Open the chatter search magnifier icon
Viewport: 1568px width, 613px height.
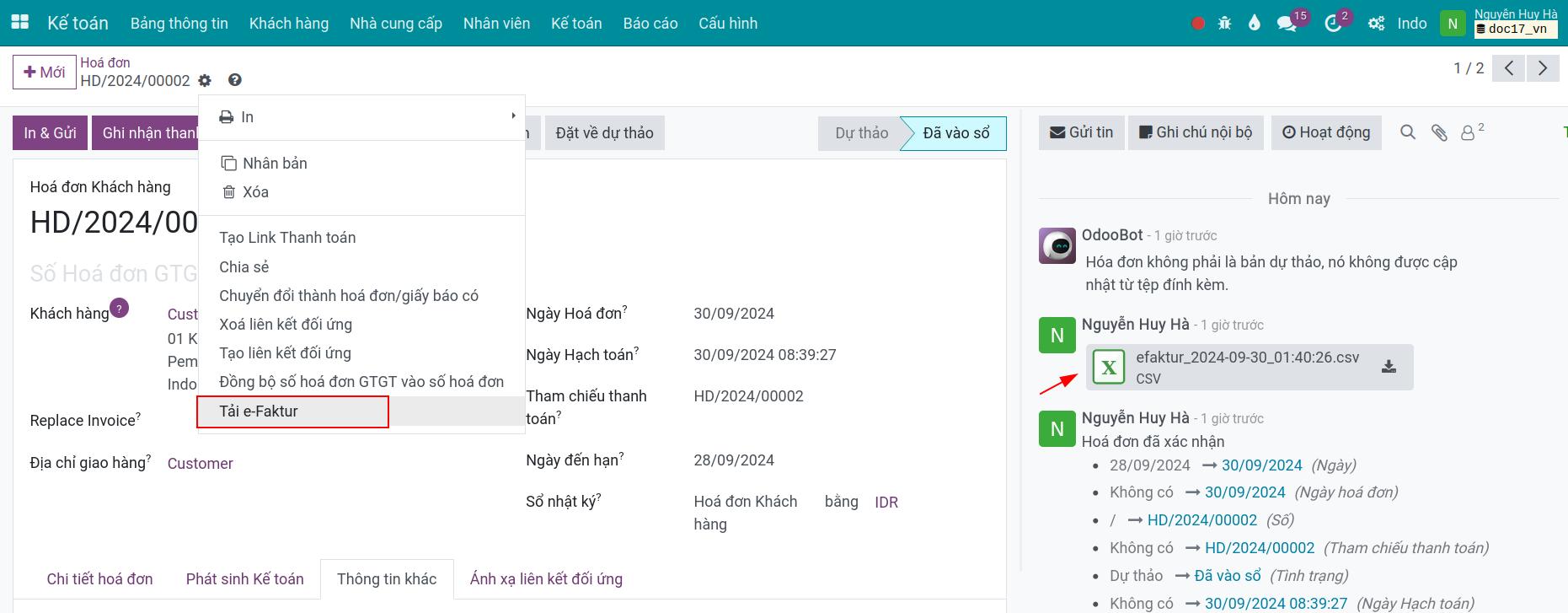click(x=1408, y=132)
